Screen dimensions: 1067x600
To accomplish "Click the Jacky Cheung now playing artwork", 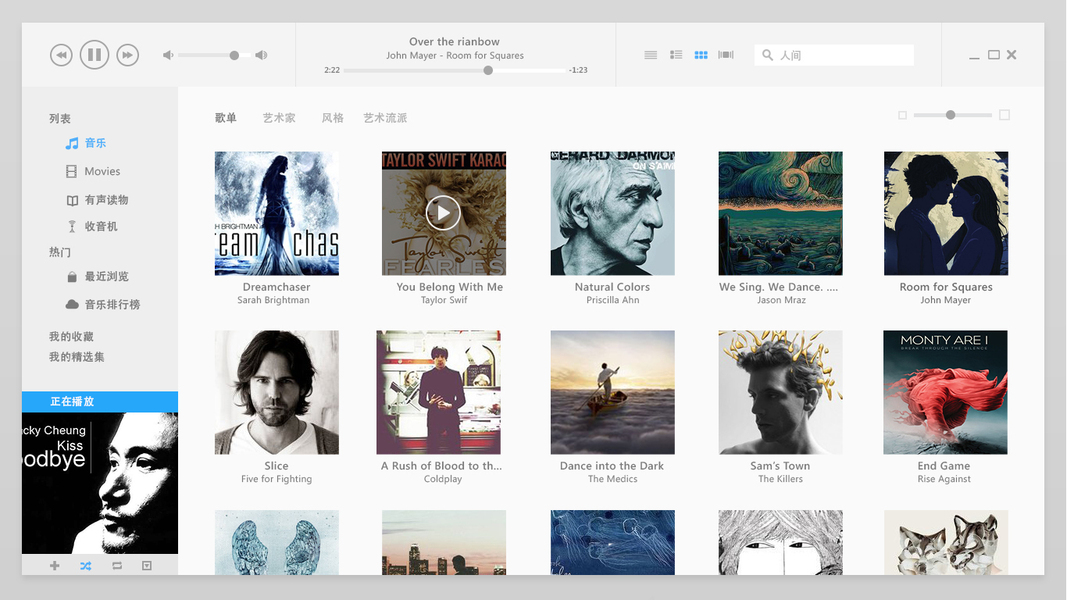I will click(x=100, y=483).
